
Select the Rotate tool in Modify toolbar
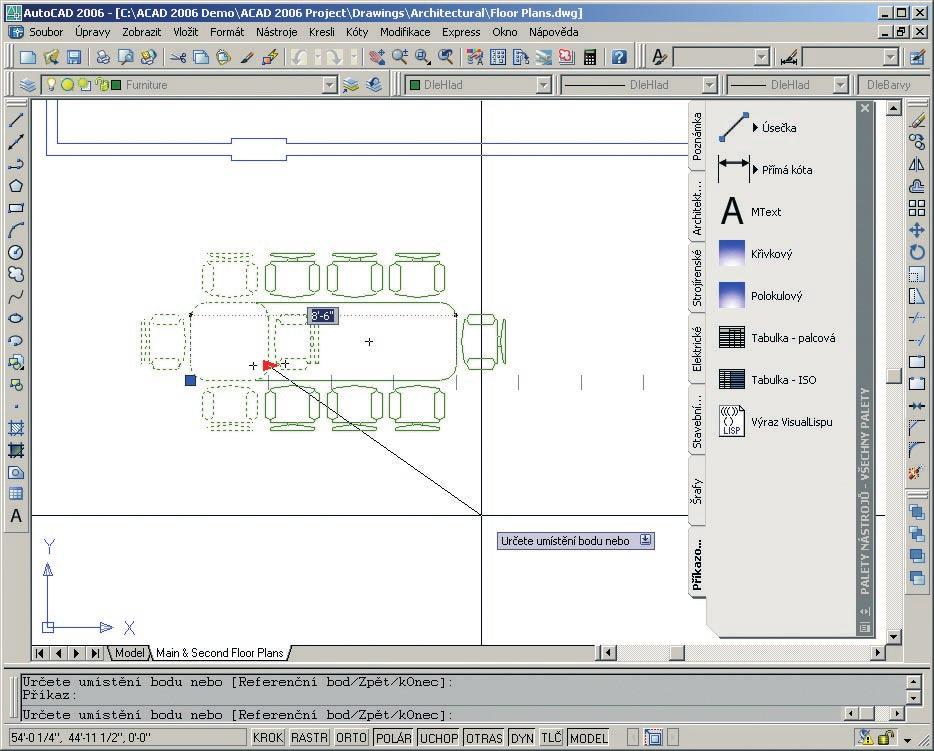pos(917,252)
